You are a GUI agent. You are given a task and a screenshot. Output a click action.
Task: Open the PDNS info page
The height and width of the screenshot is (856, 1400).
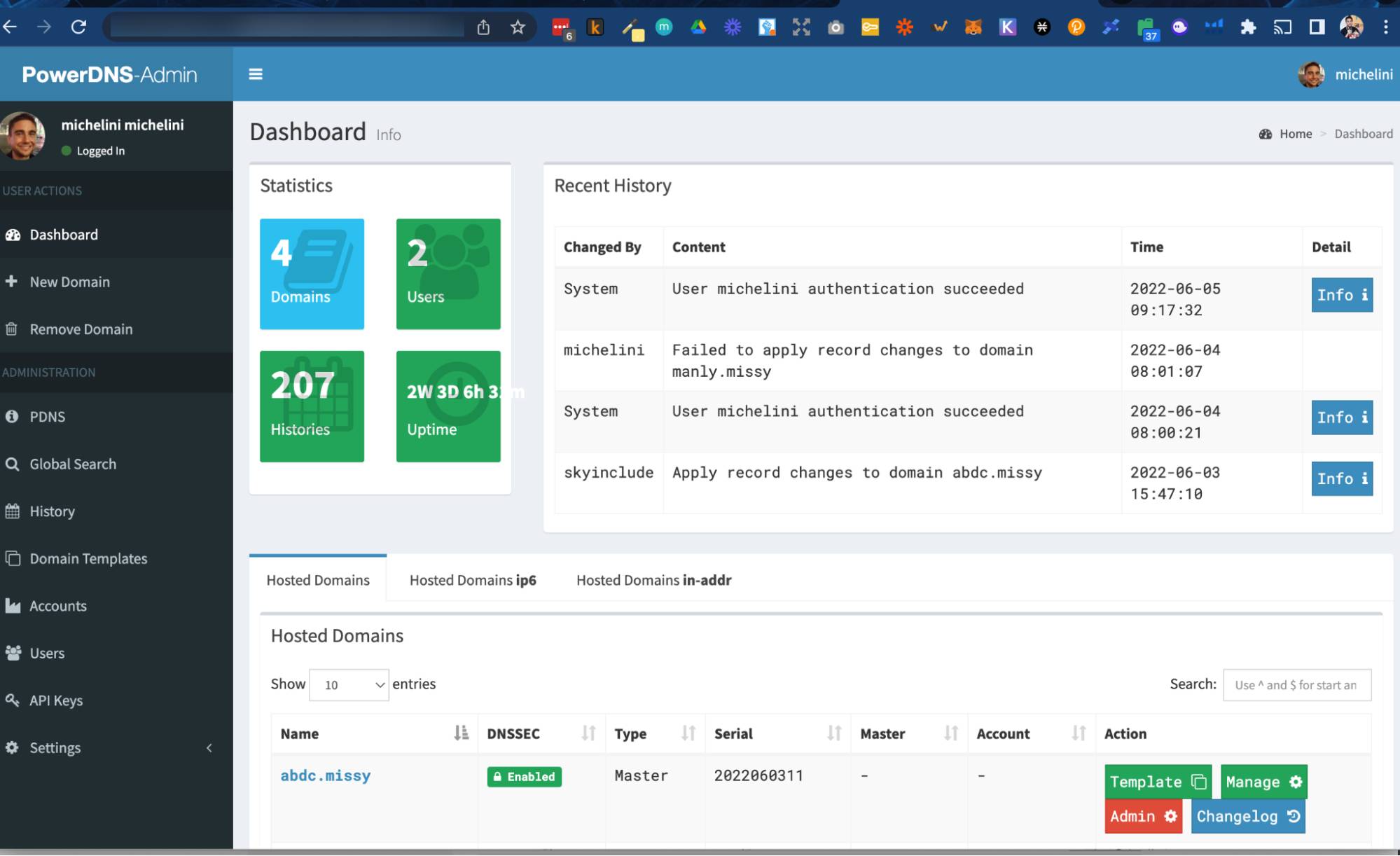click(47, 417)
